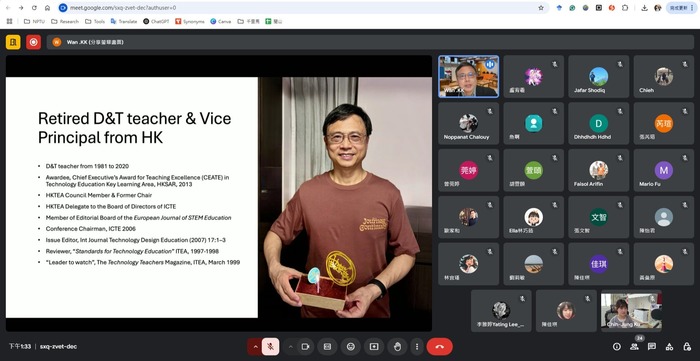
Task: Open Synonyms bookmark
Action: pyautogui.click(x=190, y=21)
